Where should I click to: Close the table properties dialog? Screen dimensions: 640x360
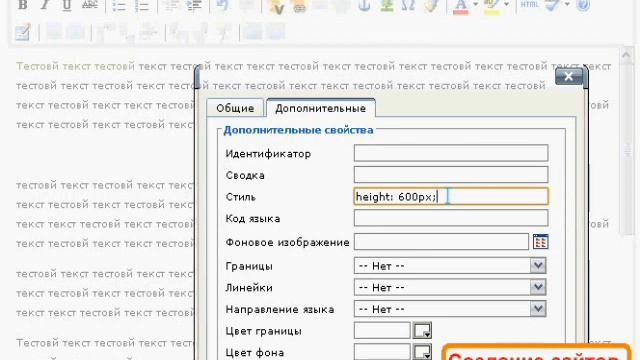point(569,76)
